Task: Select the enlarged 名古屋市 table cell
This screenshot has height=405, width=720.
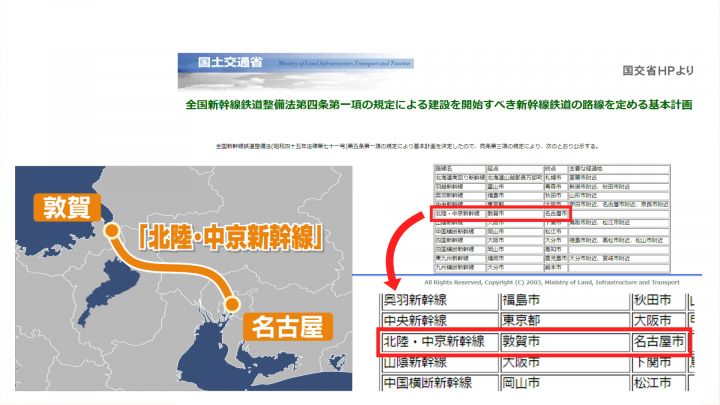Action: [658, 342]
